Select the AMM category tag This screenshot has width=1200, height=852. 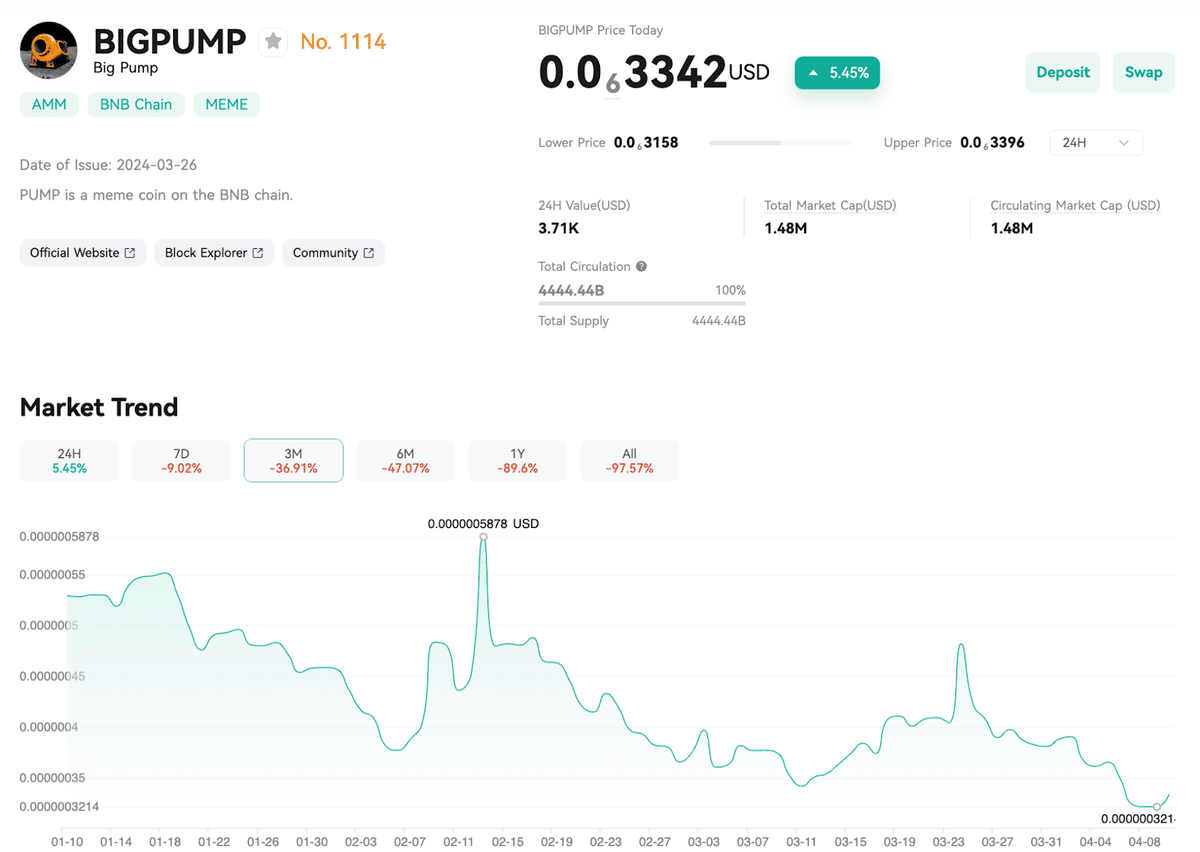(x=49, y=104)
